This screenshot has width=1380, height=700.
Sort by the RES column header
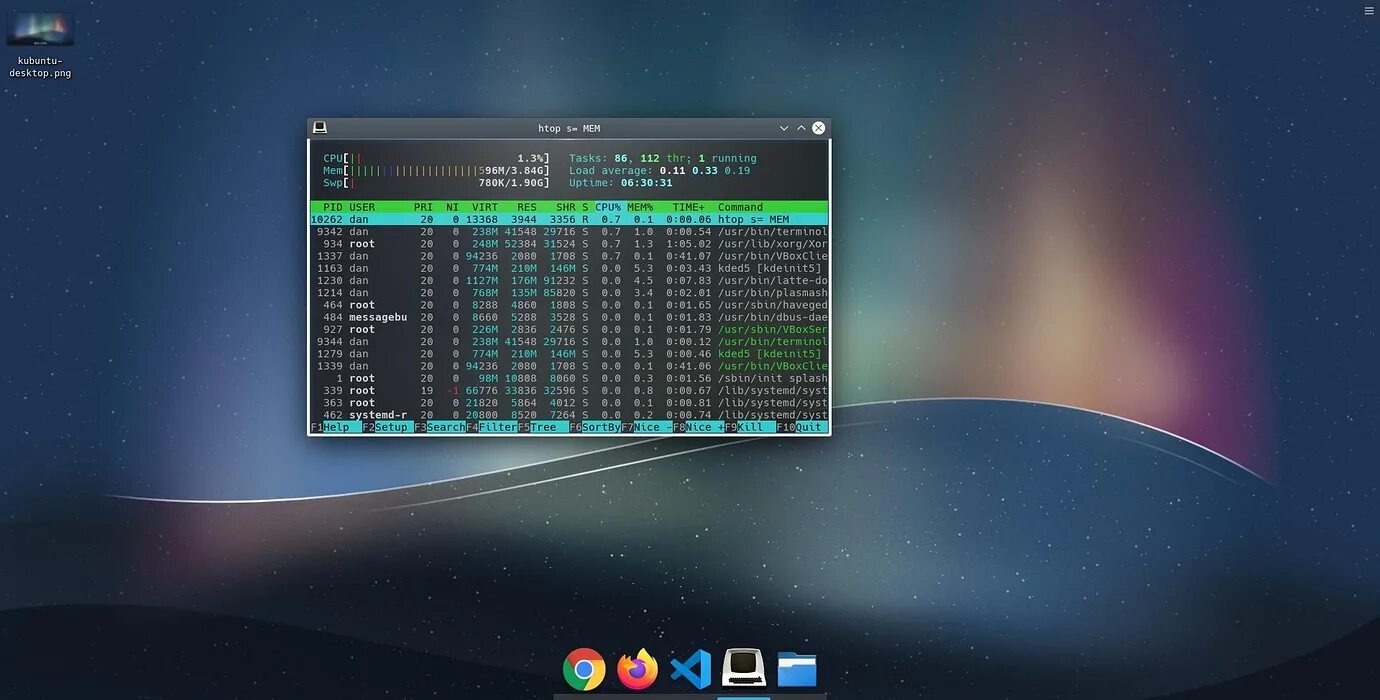[x=527, y=207]
